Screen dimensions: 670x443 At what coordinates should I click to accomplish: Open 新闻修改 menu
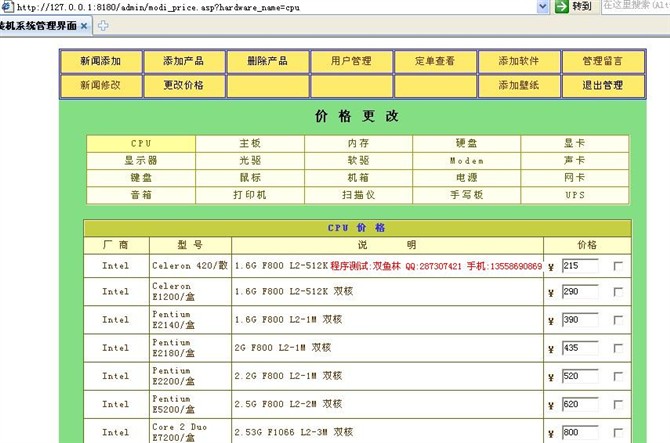[101, 85]
